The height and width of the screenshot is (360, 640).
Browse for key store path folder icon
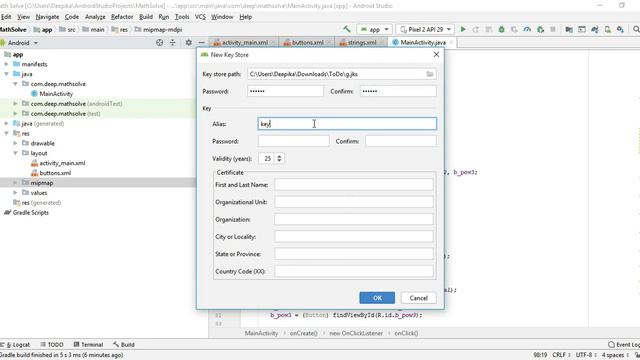pos(430,74)
